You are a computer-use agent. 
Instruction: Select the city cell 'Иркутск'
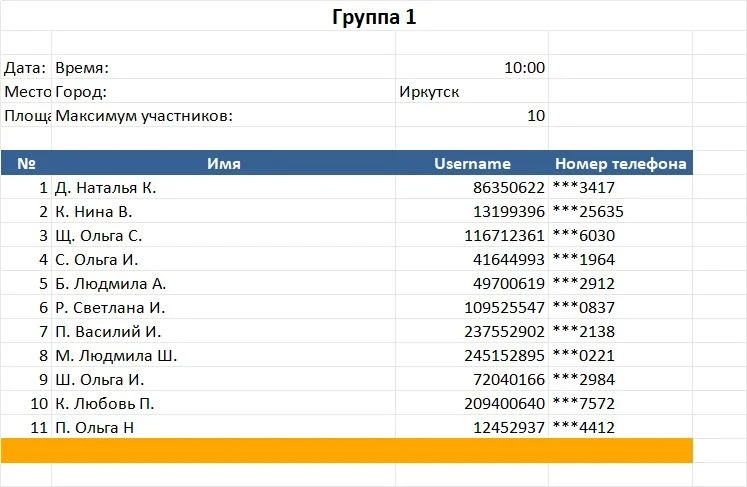(x=472, y=91)
